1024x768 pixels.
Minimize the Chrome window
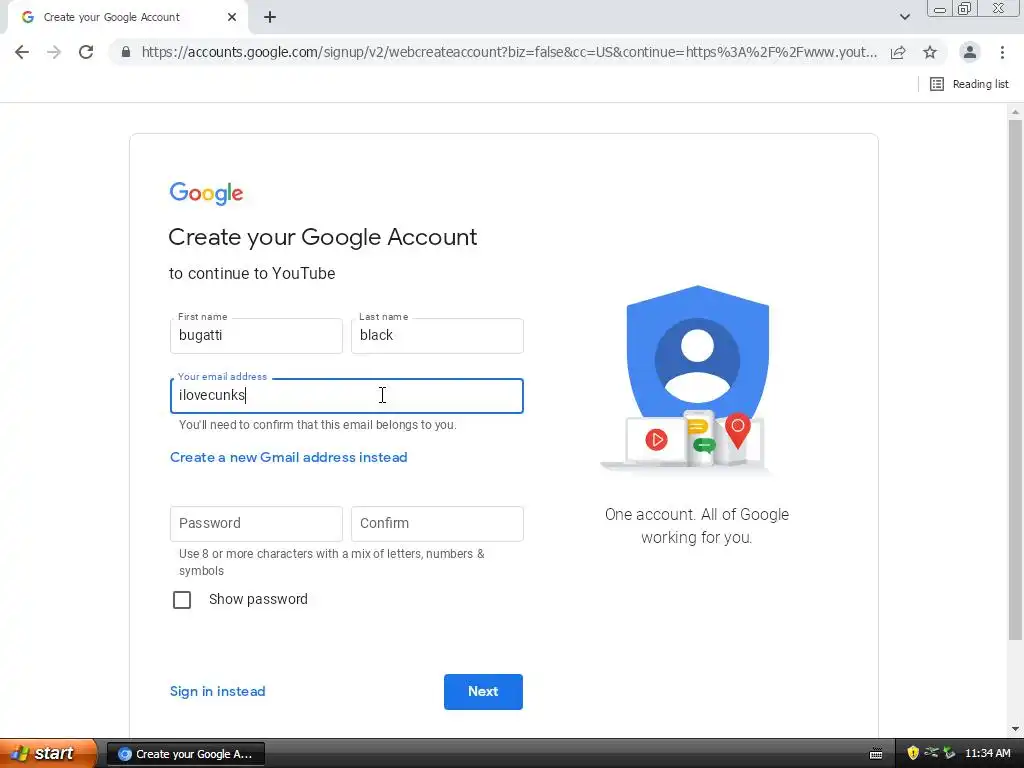(940, 8)
